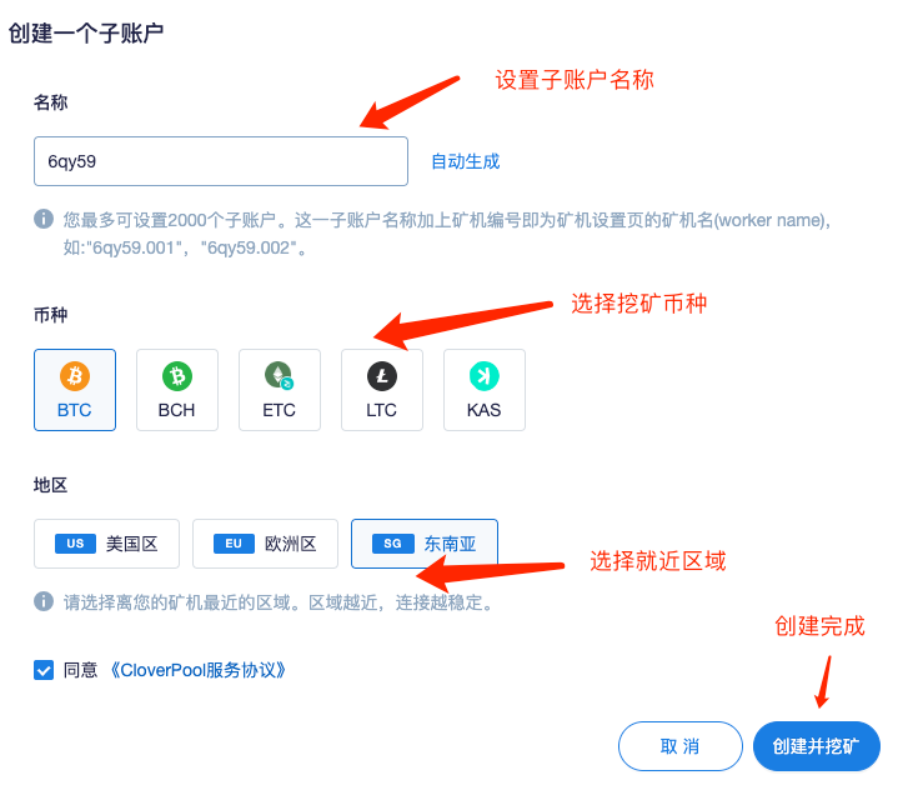Click the info icon beside the region hint
This screenshot has height=787, width=898.
(44, 601)
